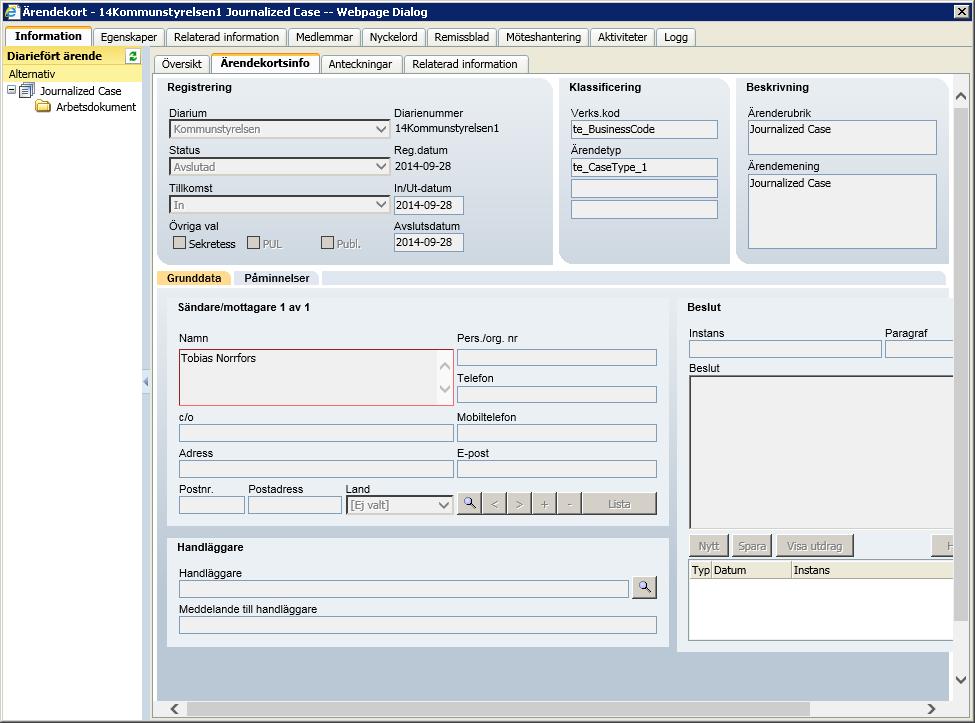The width and height of the screenshot is (975, 723).
Task: Click the next sender arrow button
Action: tap(519, 504)
